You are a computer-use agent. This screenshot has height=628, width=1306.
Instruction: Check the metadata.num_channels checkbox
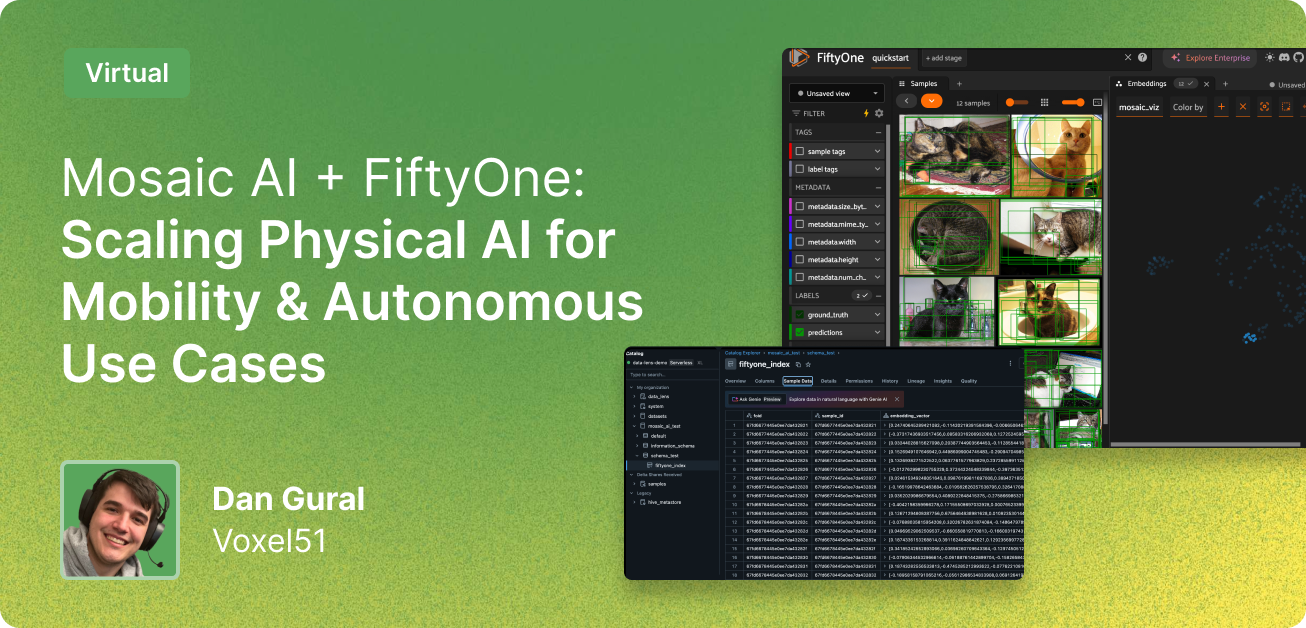coord(800,277)
